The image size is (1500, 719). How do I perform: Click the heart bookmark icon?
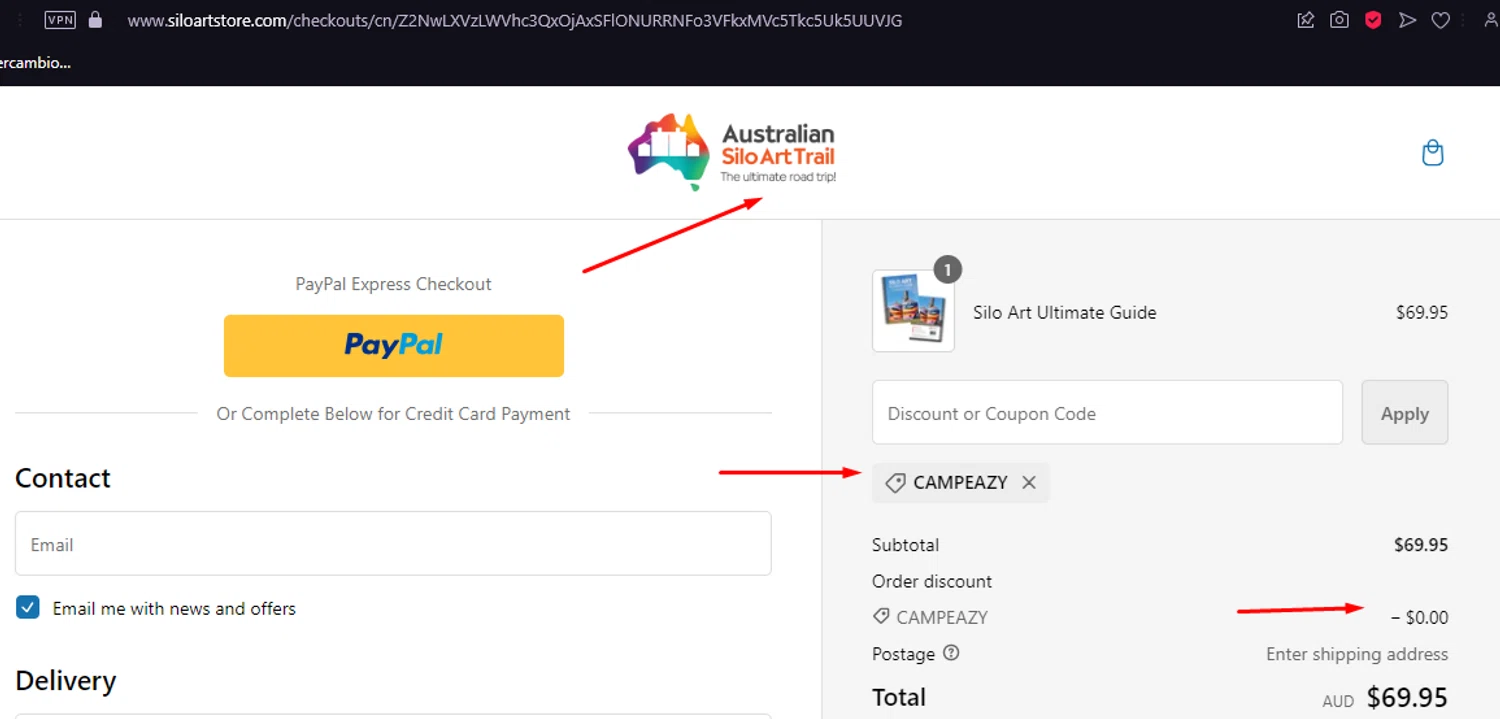coord(1441,20)
